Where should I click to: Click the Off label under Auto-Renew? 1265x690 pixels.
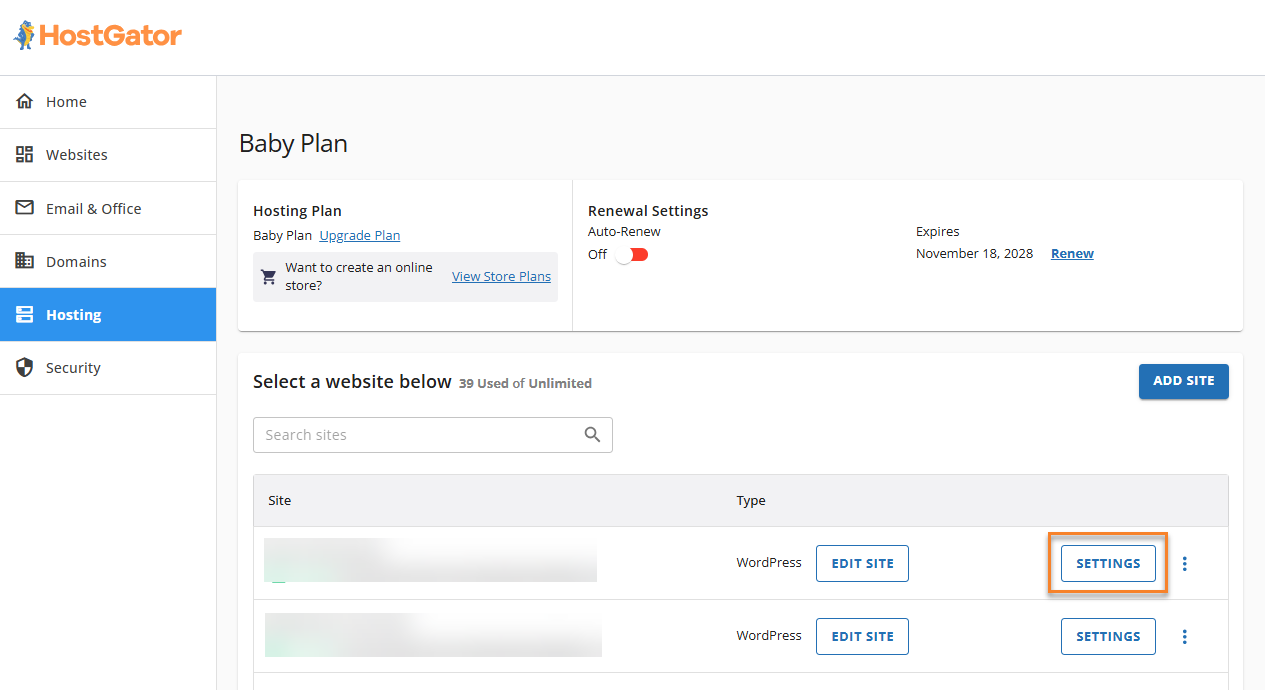pyautogui.click(x=597, y=255)
